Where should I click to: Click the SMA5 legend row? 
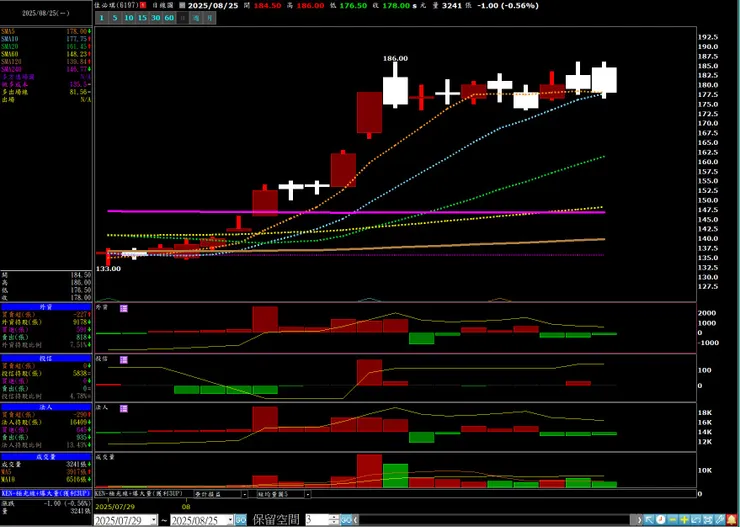(46, 31)
